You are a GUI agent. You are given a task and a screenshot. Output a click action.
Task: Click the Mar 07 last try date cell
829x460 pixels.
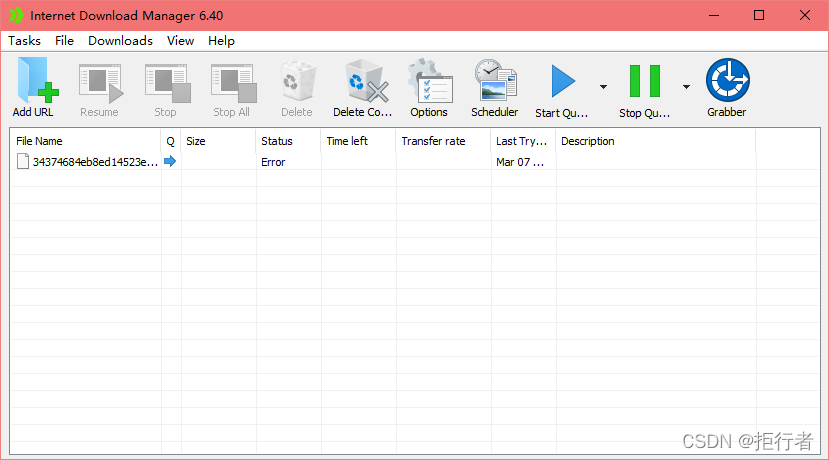click(x=520, y=162)
